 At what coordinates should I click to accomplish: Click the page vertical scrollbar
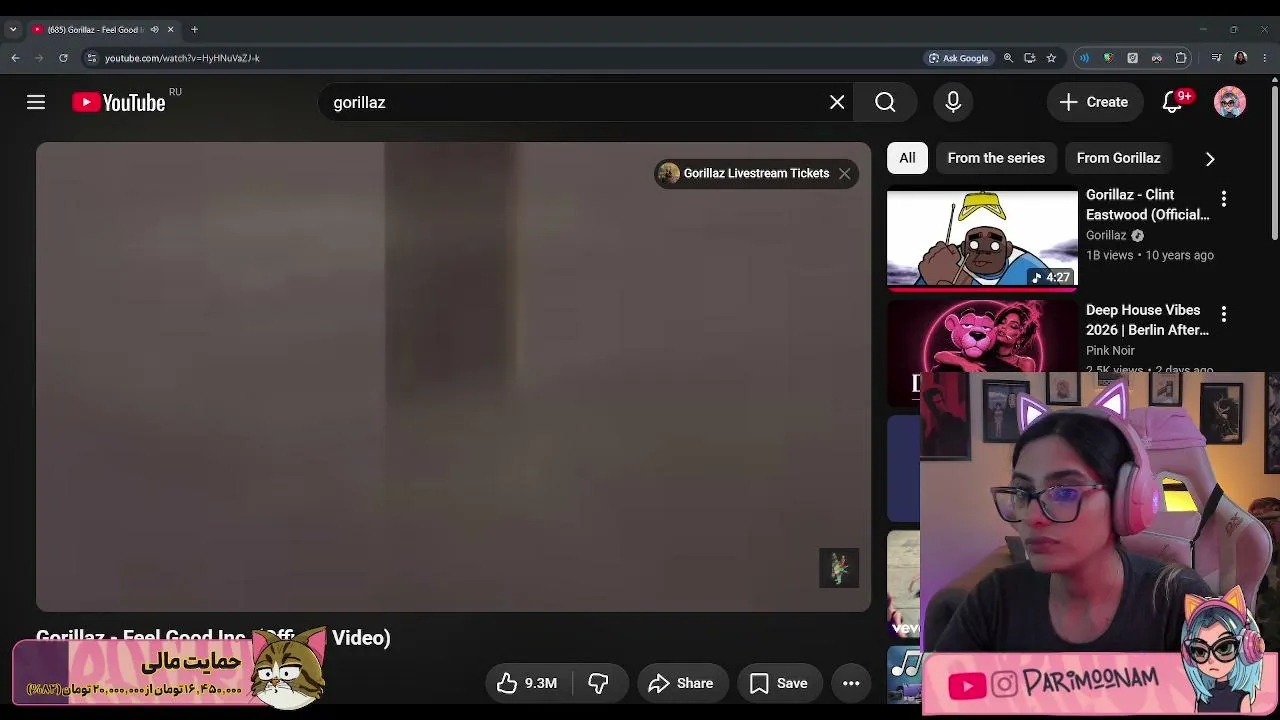pos(1275,165)
